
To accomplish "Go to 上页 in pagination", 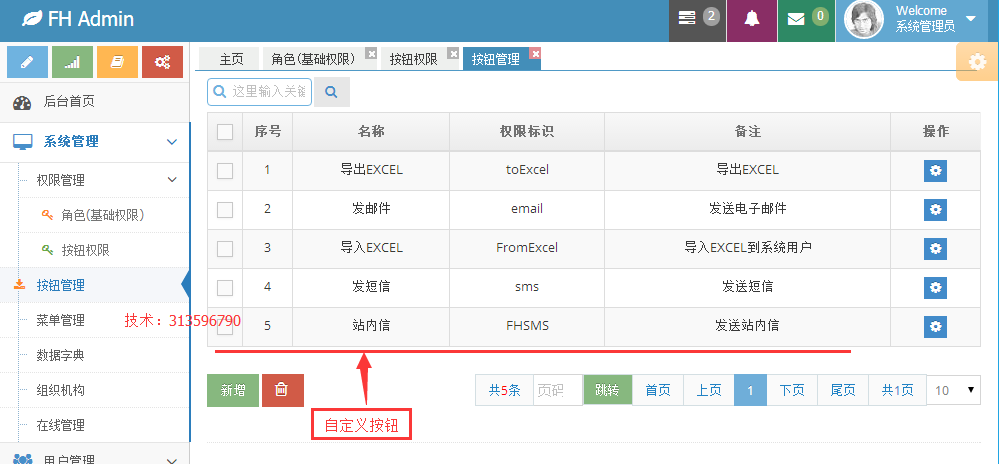I will coord(709,390).
